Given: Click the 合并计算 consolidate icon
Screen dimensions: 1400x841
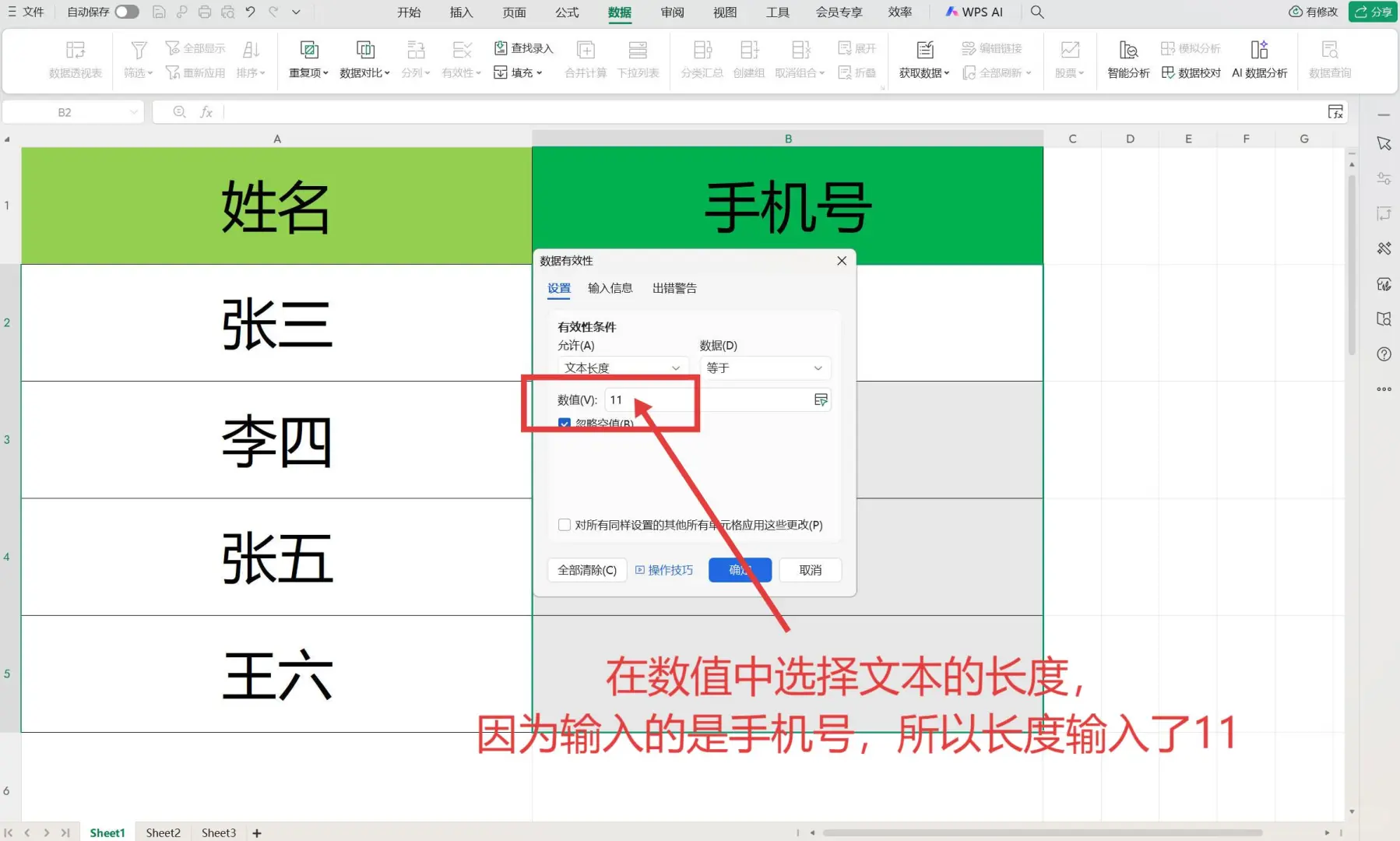Looking at the screenshot, I should point(586,51).
